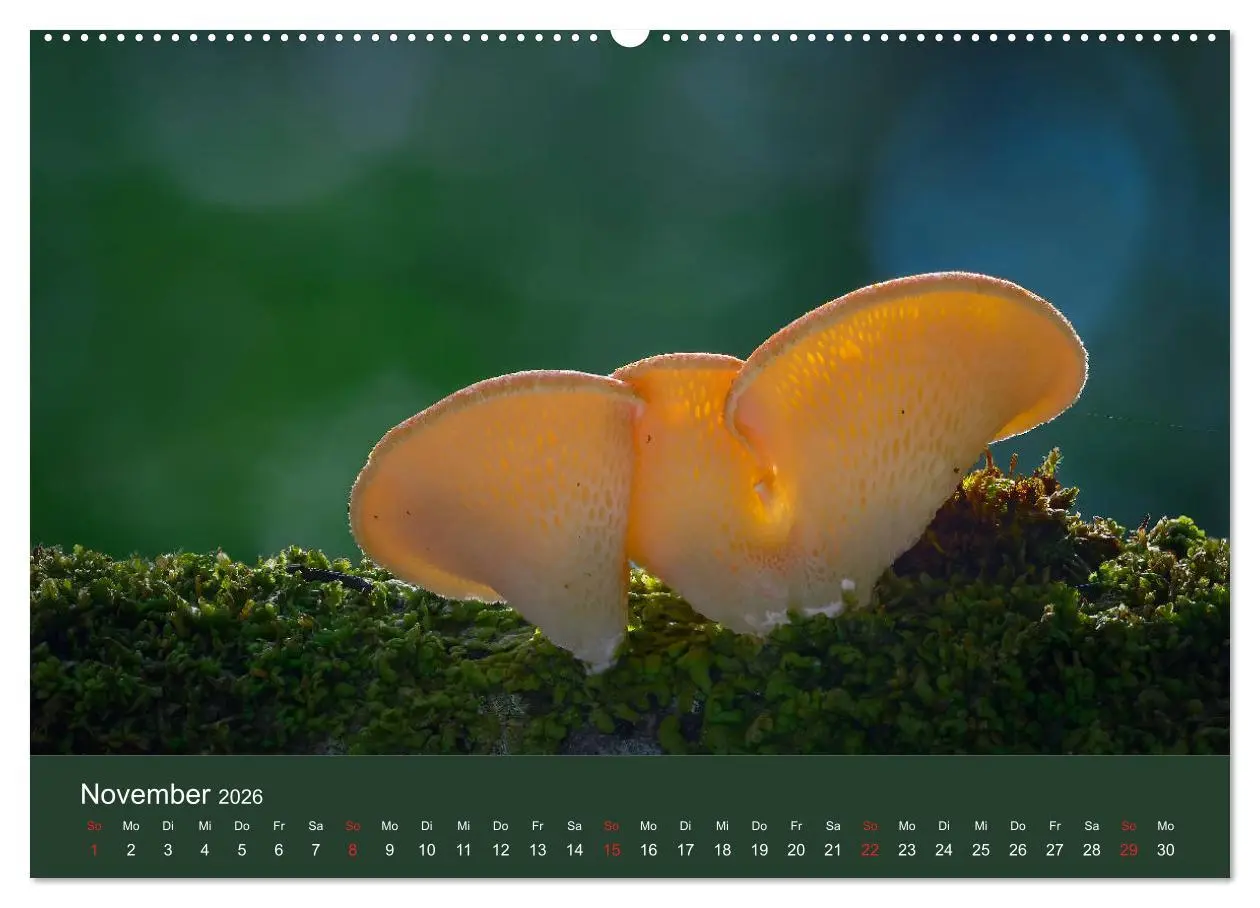This screenshot has height=908, width=1260.
Task: Click date 28 in the calendar row
Action: (1092, 850)
